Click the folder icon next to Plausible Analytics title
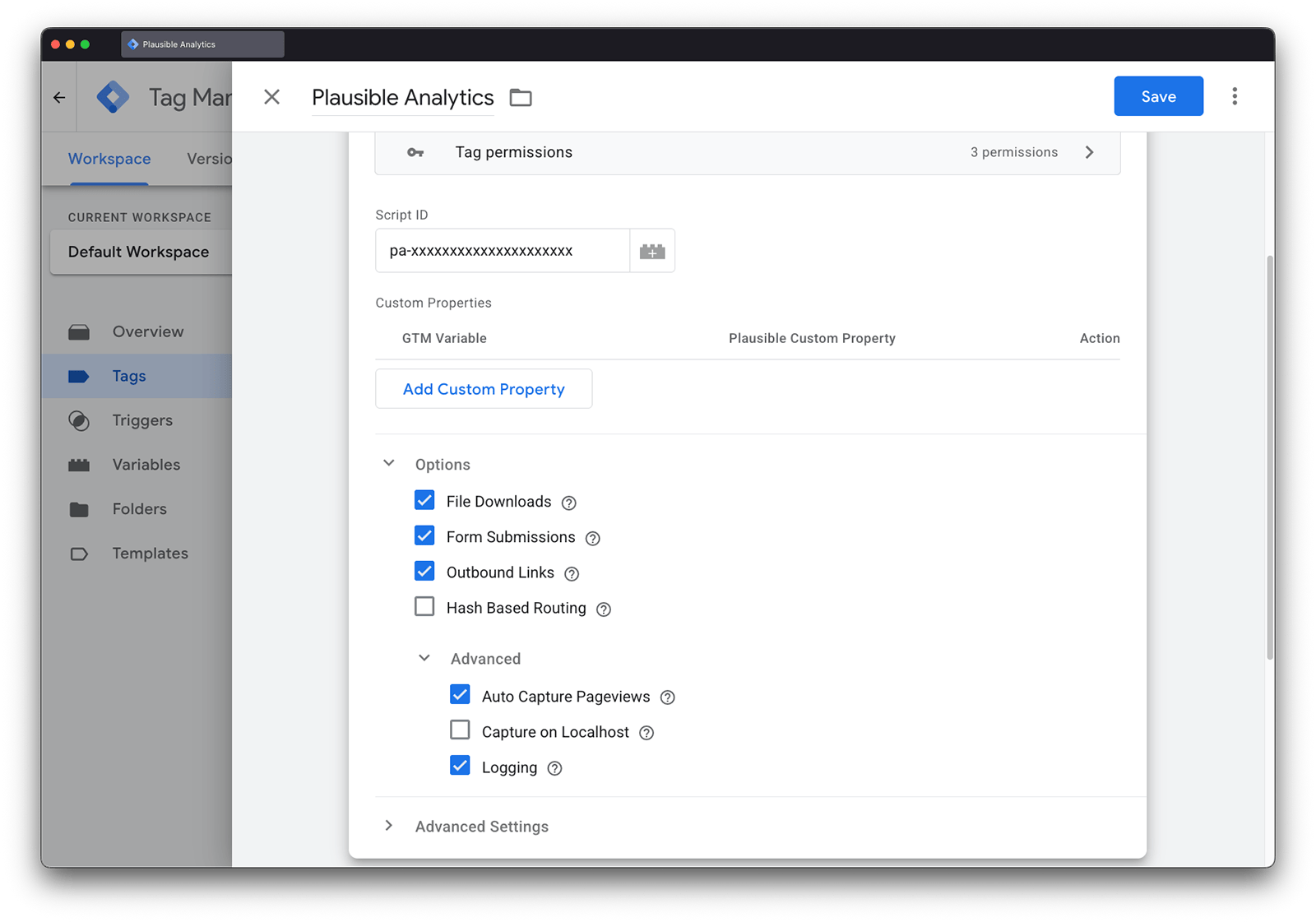 pyautogui.click(x=520, y=97)
